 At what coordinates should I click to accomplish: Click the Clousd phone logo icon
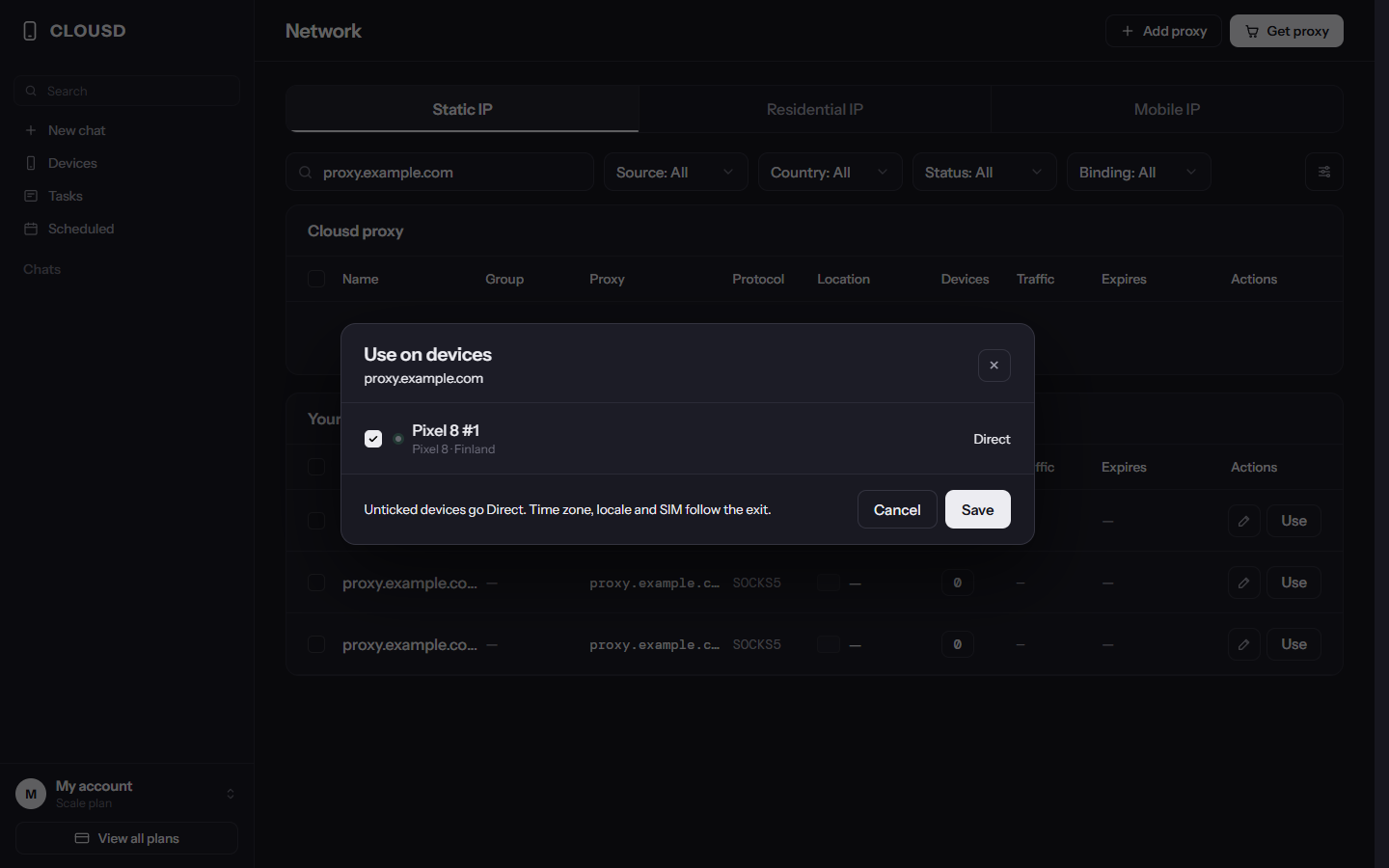tap(30, 31)
